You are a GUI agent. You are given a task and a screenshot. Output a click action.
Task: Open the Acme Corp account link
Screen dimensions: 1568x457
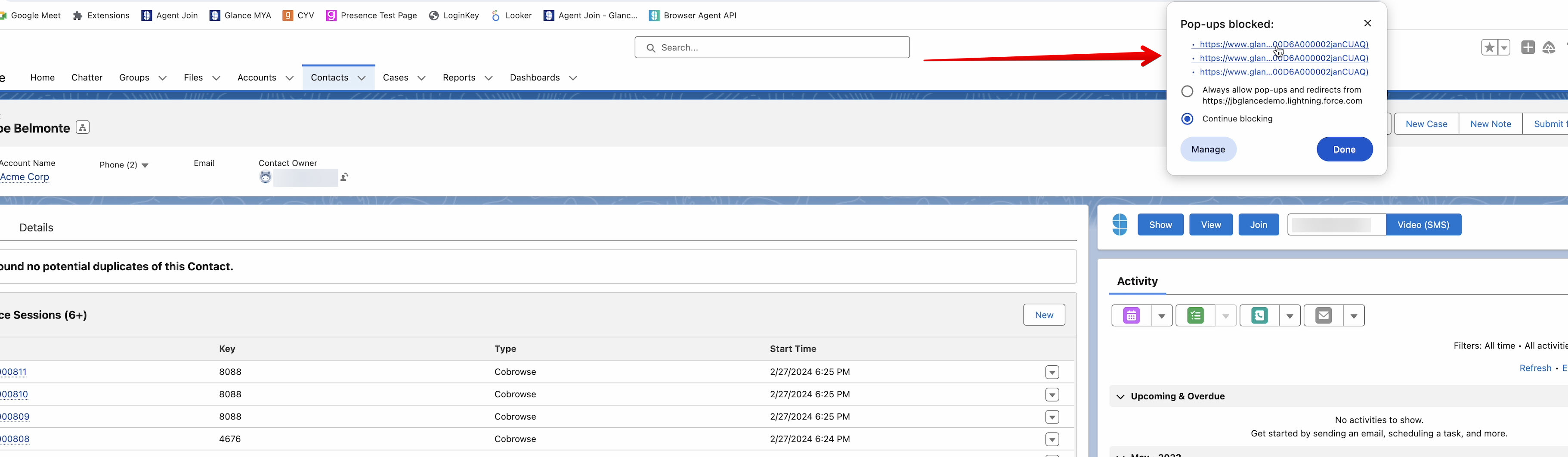(x=25, y=177)
